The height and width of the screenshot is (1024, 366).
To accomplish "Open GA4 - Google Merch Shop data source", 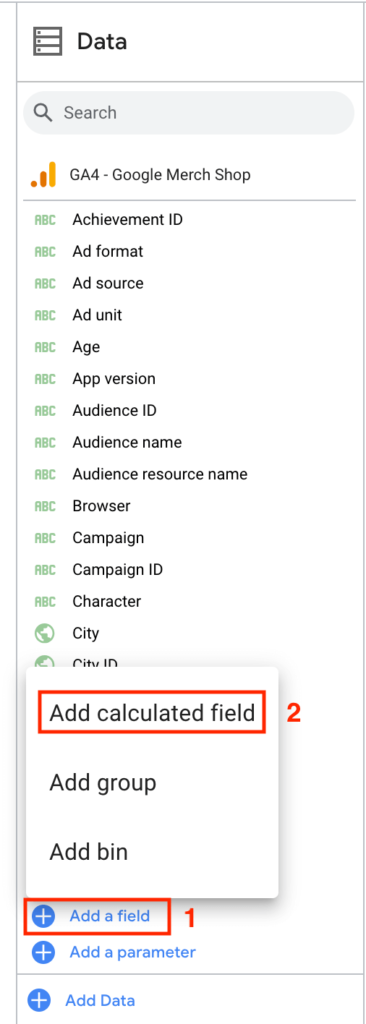I will click(160, 175).
